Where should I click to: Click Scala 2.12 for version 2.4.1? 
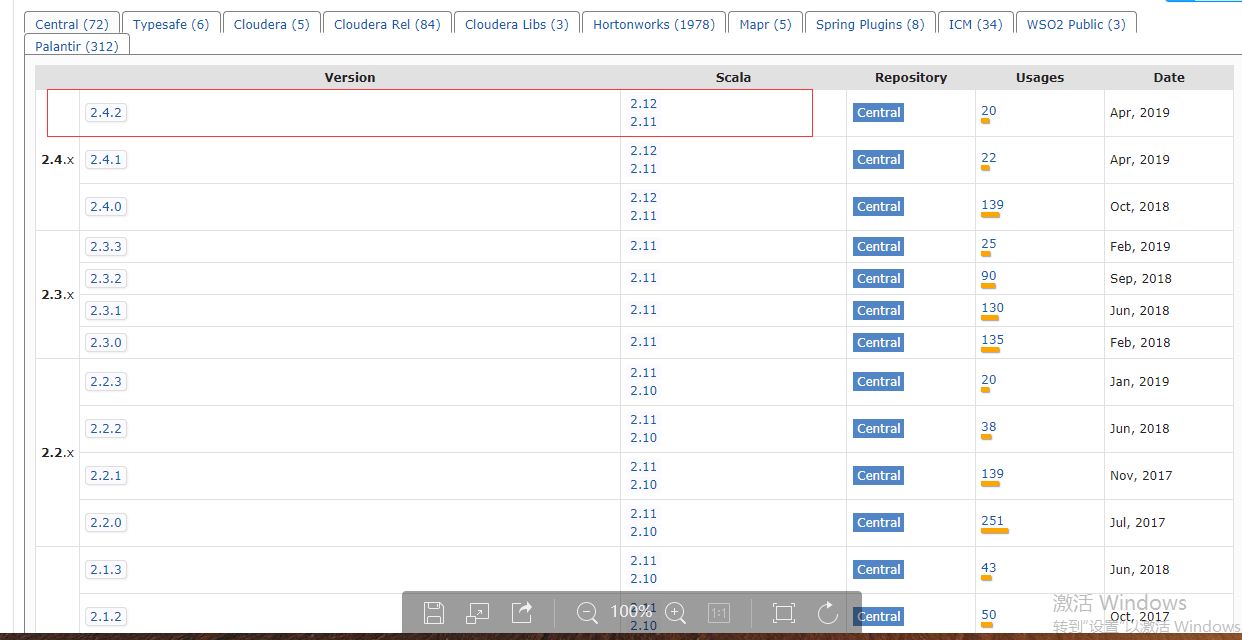pyautogui.click(x=643, y=151)
